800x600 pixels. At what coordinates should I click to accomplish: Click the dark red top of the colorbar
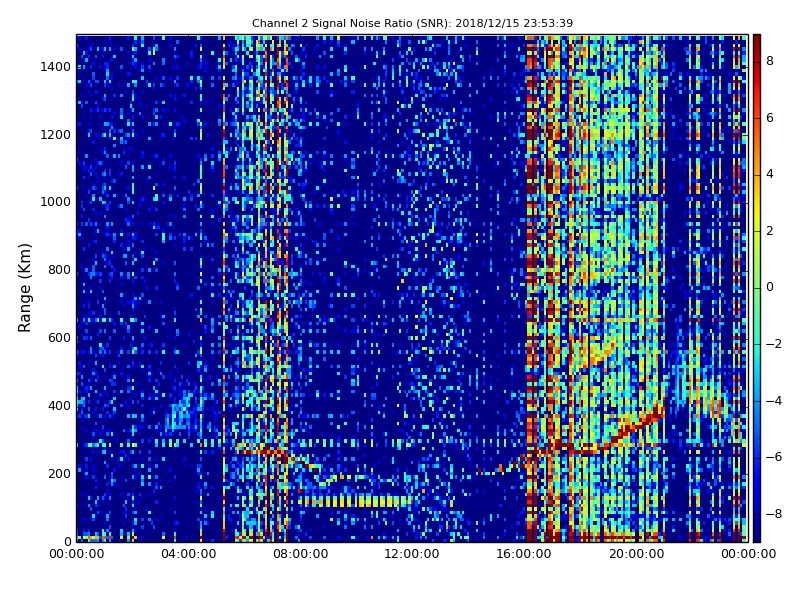(x=757, y=43)
